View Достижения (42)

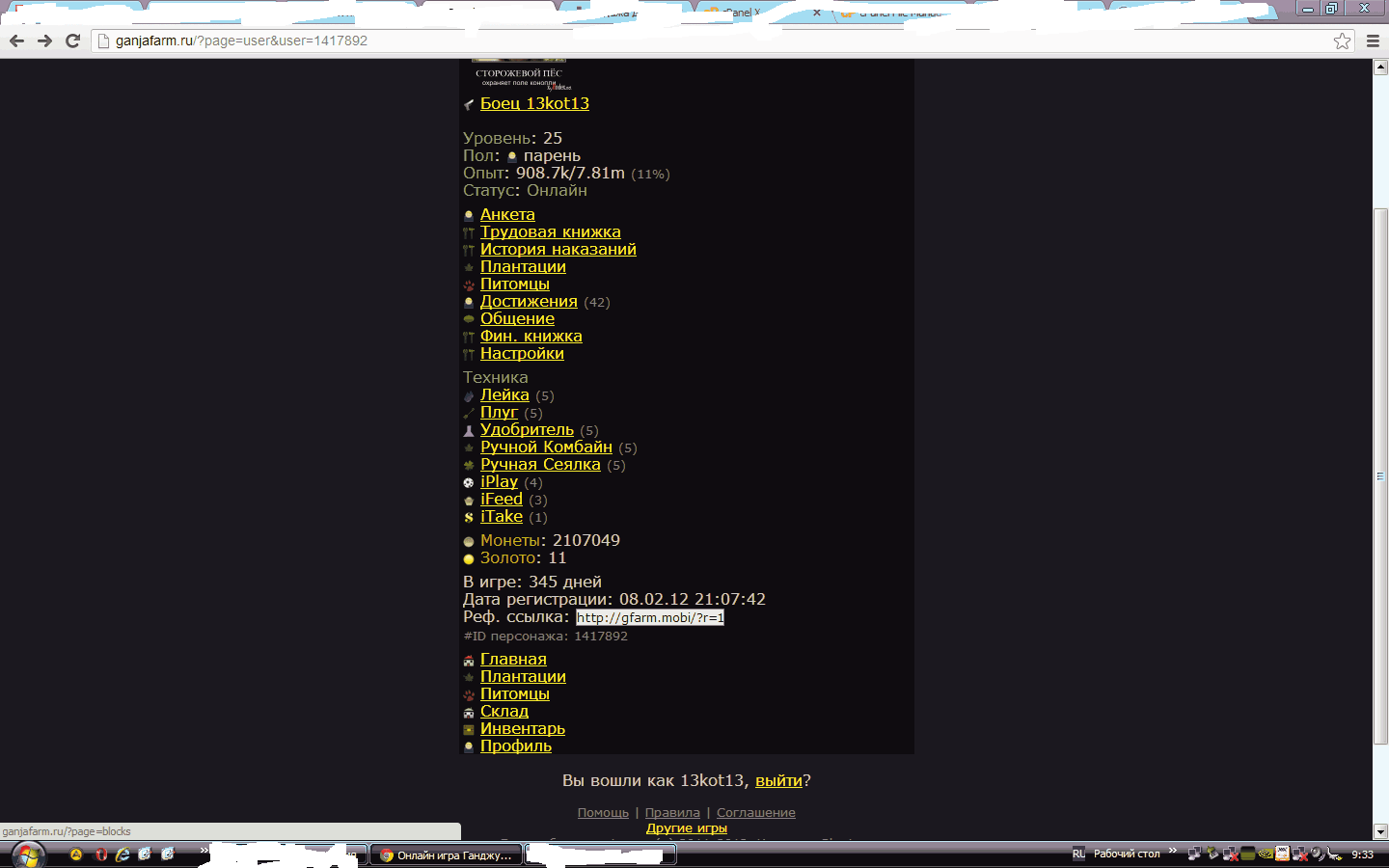point(529,301)
